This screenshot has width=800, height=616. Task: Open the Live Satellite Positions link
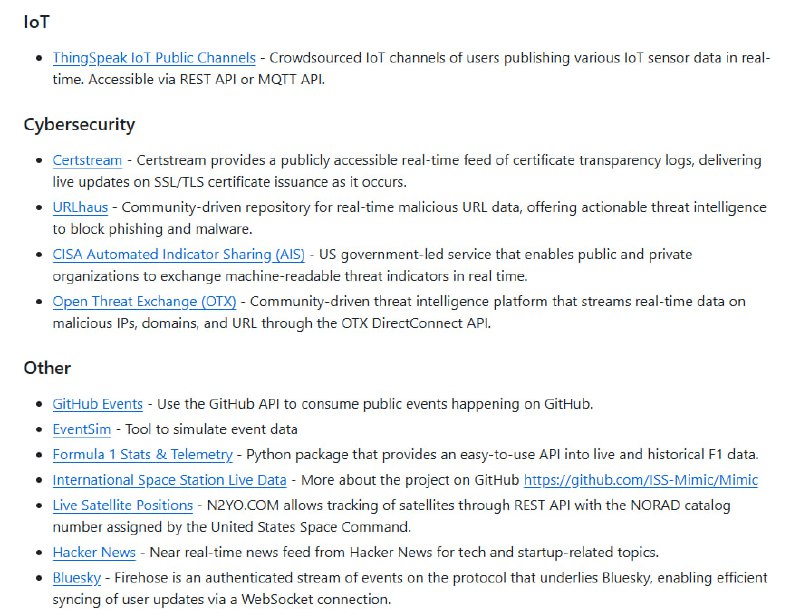click(x=122, y=505)
